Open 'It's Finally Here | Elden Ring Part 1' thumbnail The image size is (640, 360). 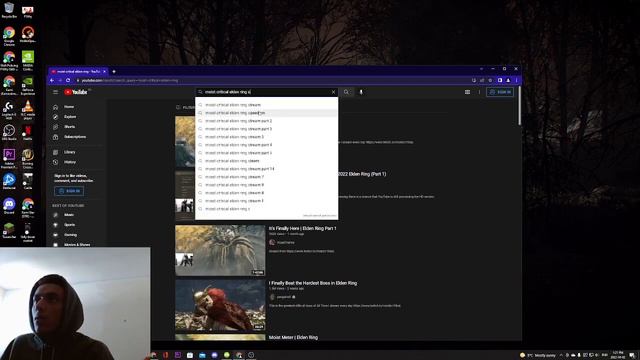click(x=220, y=251)
